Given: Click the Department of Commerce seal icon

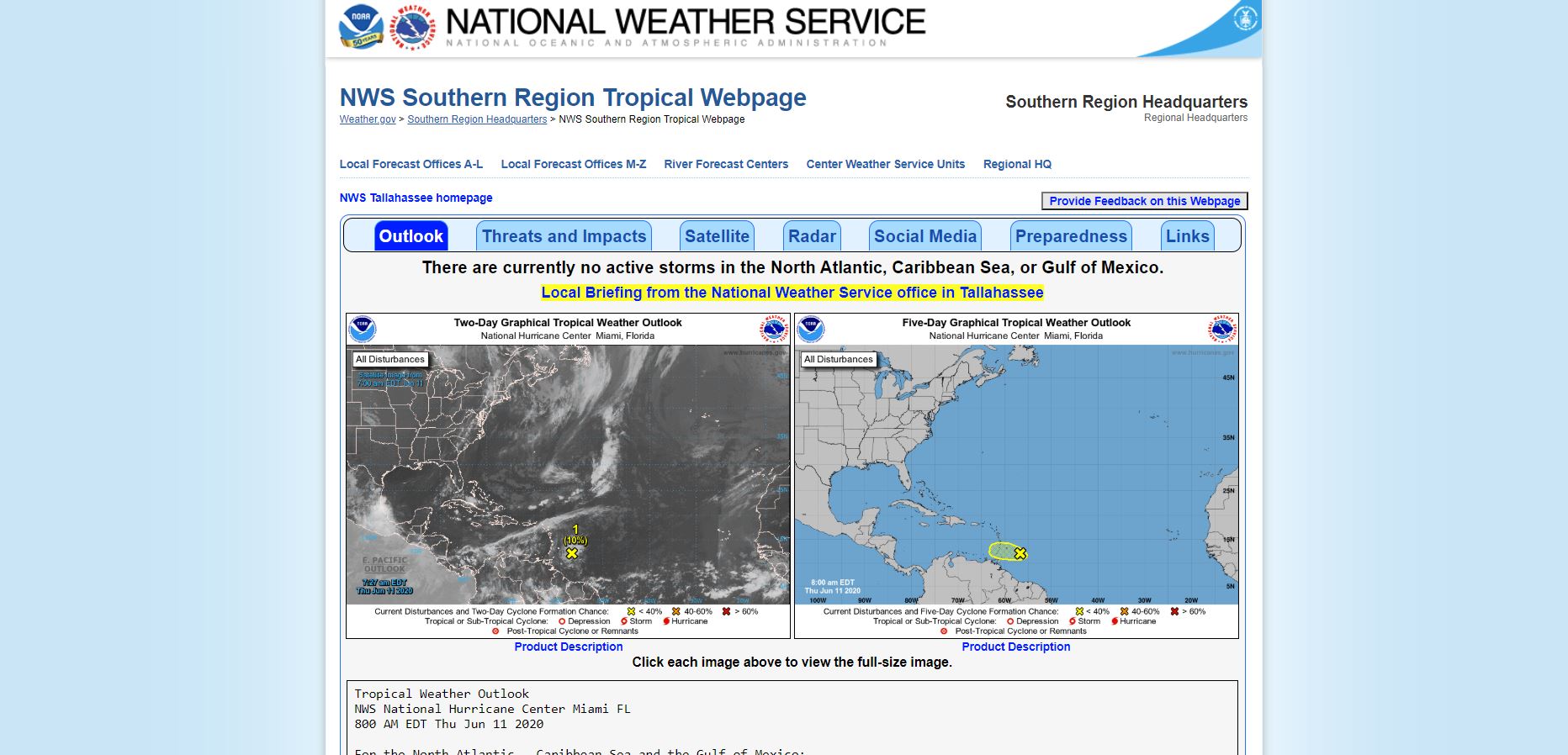Looking at the screenshot, I should [1245, 18].
